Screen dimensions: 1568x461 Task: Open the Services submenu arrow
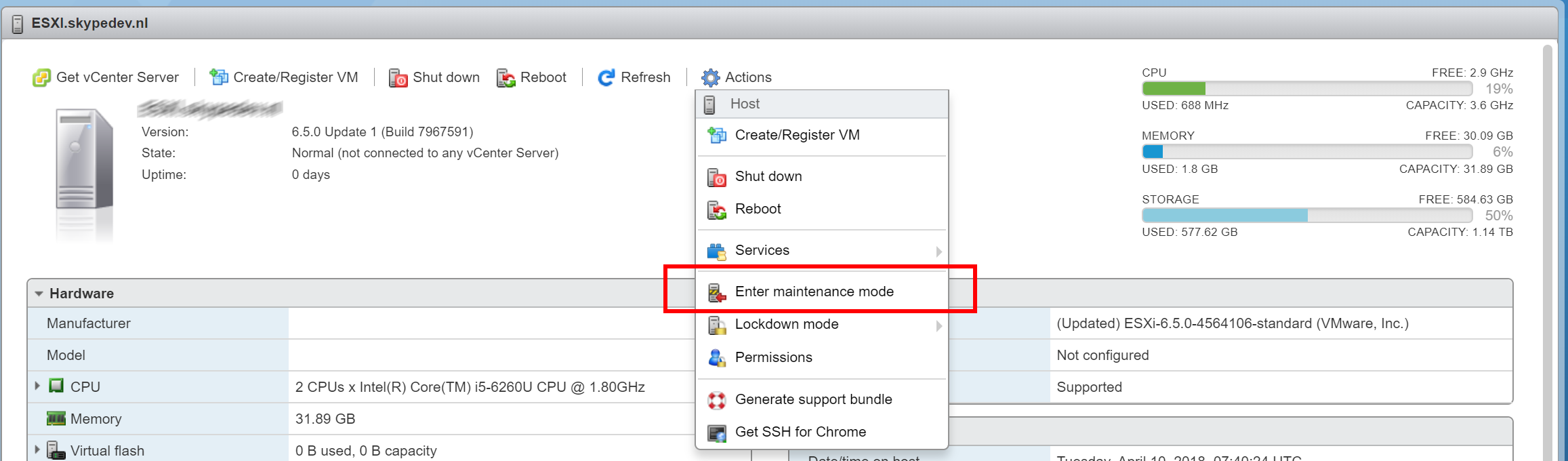(x=938, y=252)
